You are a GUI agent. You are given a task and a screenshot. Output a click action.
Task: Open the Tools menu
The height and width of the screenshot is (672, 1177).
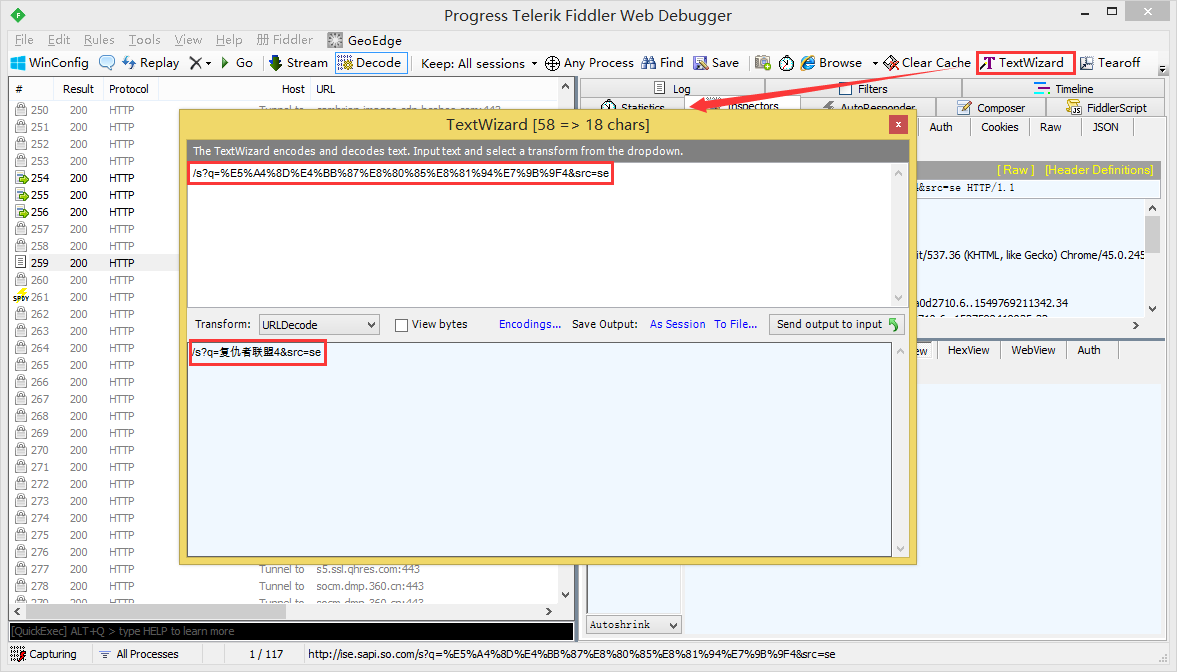pos(144,40)
